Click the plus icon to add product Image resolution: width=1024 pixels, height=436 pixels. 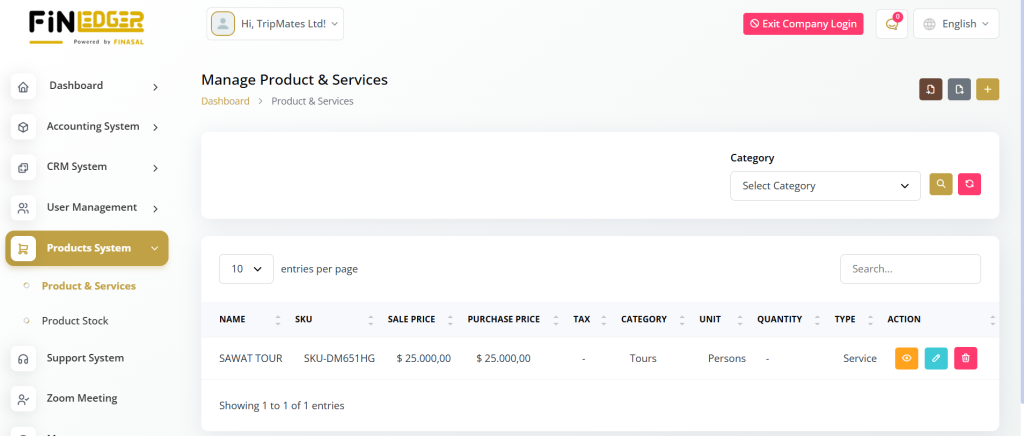987,90
